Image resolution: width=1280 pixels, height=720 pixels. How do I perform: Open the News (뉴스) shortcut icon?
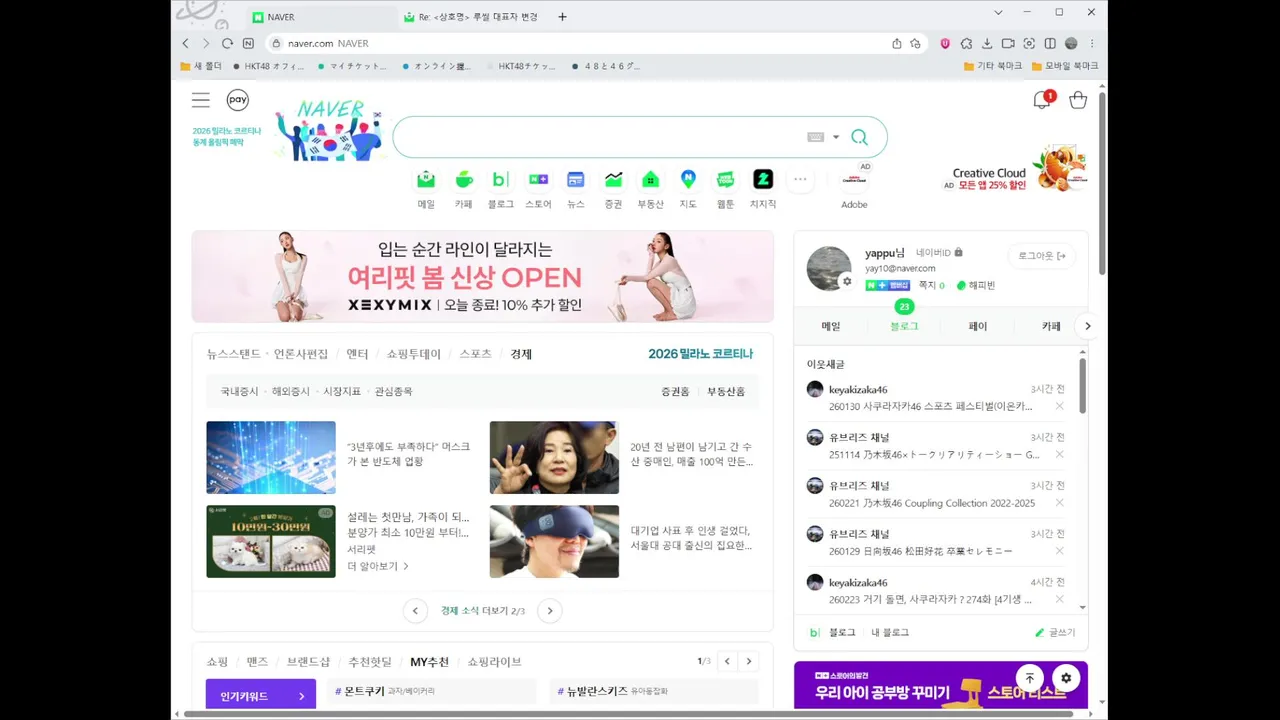coord(576,179)
